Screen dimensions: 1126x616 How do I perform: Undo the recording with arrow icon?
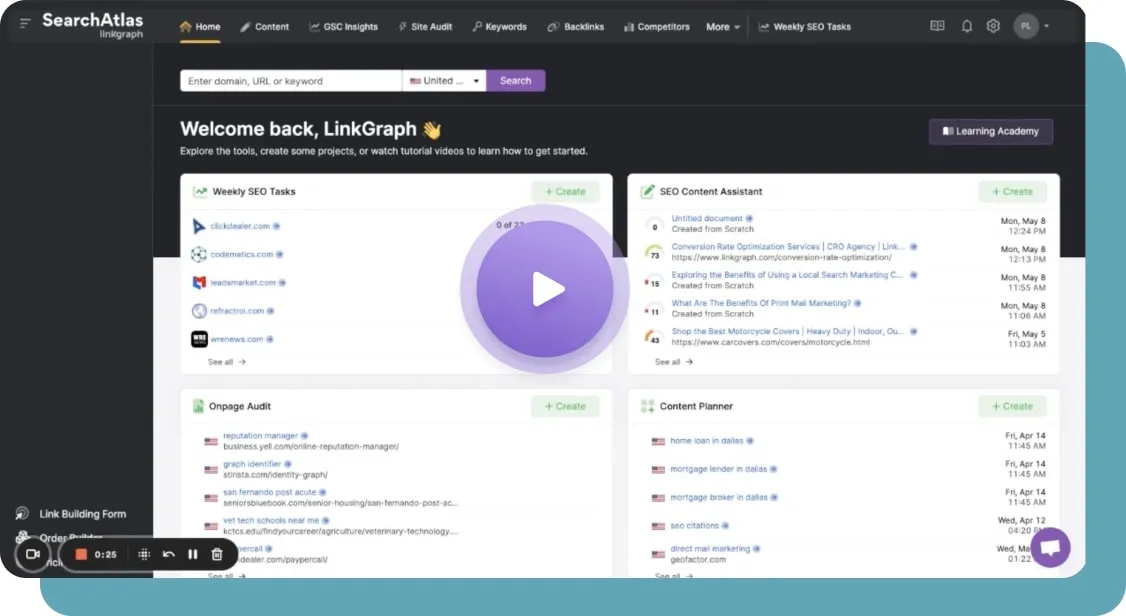tap(168, 554)
